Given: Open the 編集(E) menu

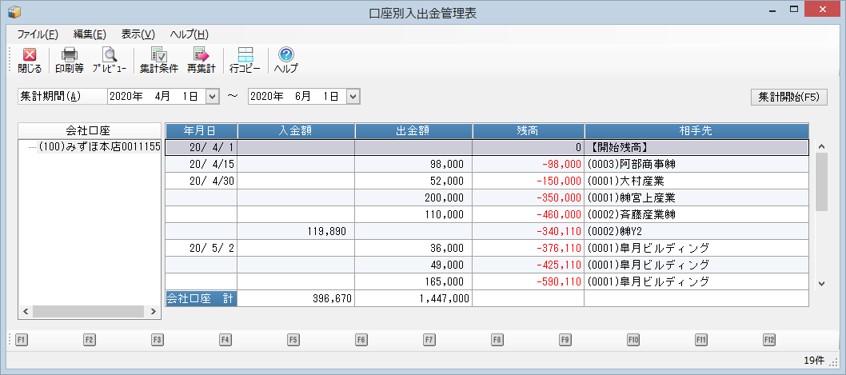Looking at the screenshot, I should point(90,35).
